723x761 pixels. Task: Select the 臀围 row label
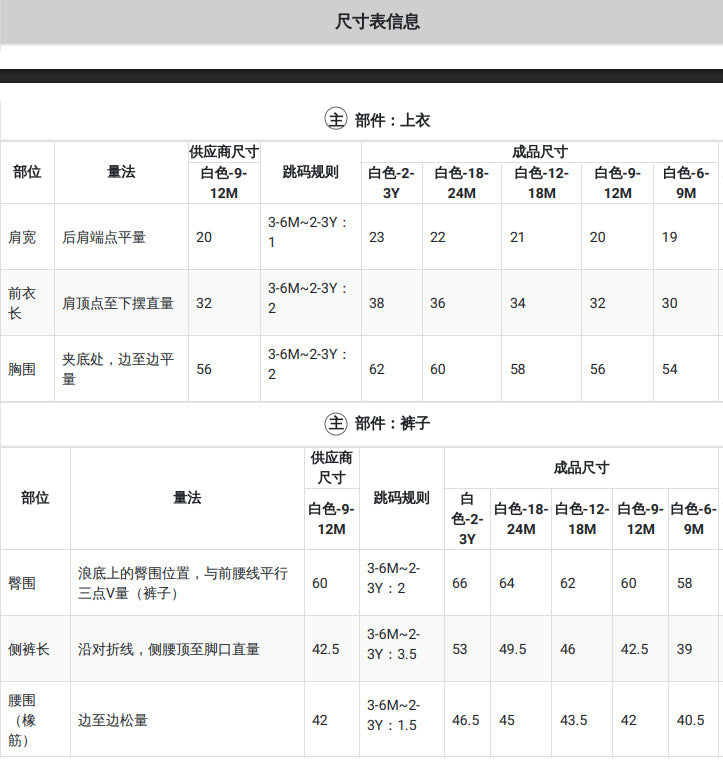[22, 583]
